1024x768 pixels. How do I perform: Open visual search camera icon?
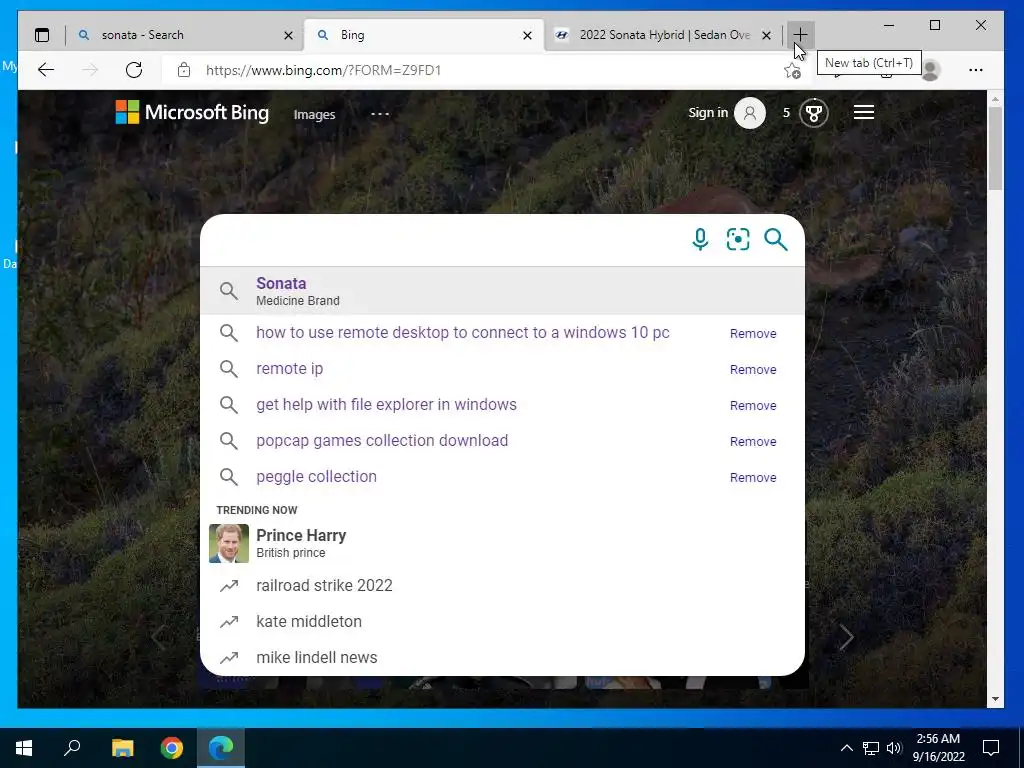[x=738, y=239]
